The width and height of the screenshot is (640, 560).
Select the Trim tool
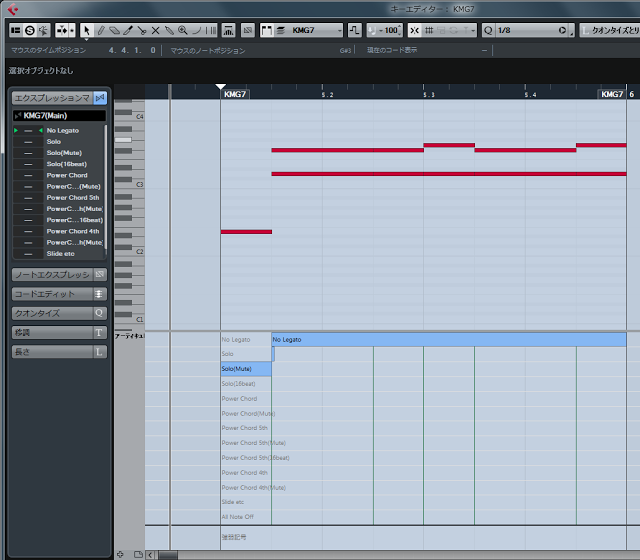(128, 30)
